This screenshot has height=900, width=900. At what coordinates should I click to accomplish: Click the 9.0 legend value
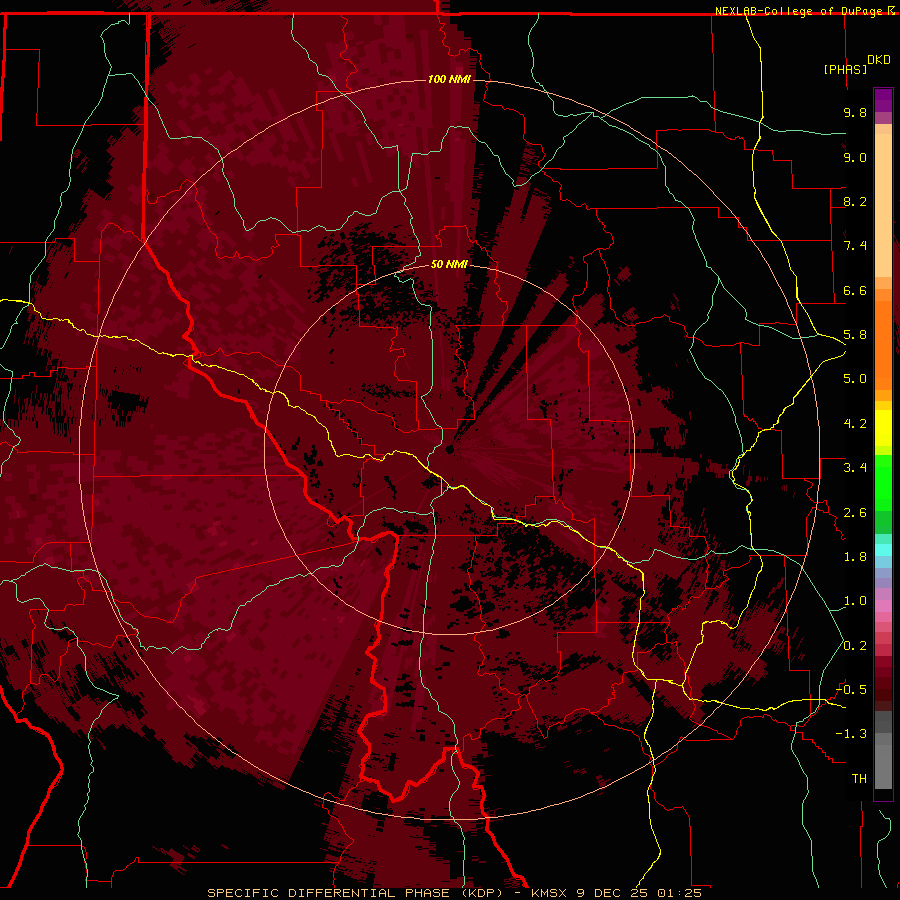point(855,157)
